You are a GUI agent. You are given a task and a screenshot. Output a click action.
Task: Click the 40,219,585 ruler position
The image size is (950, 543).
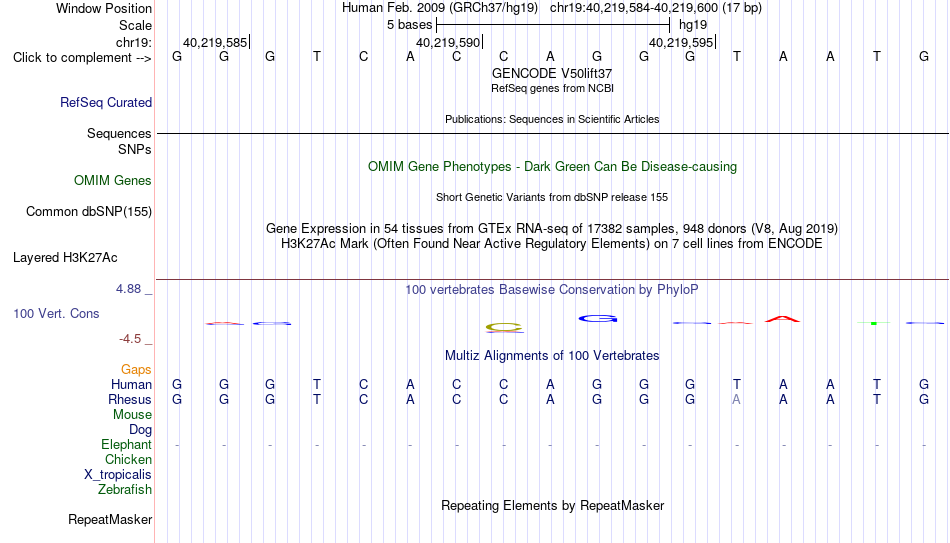(215, 42)
